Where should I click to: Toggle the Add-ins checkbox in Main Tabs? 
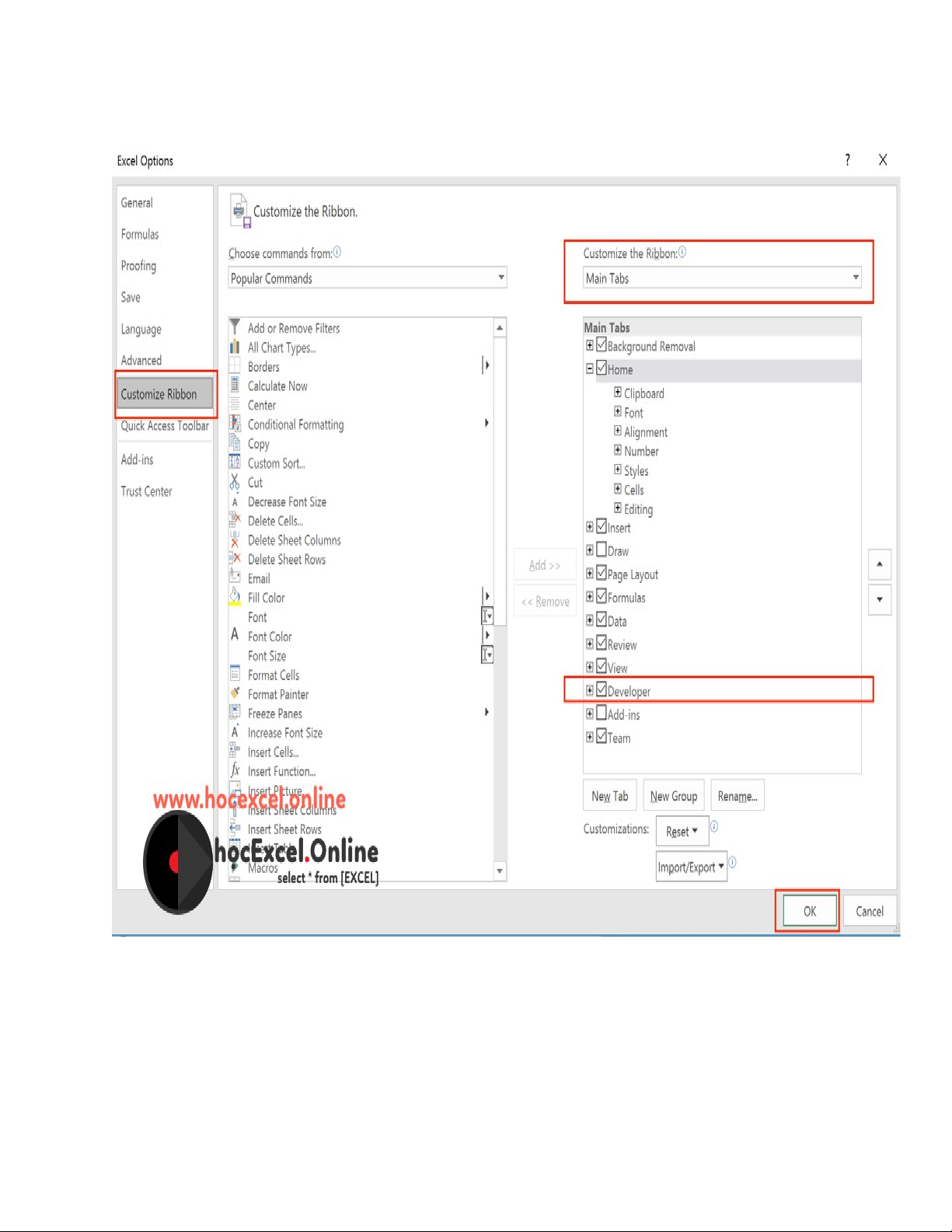pyautogui.click(x=602, y=714)
